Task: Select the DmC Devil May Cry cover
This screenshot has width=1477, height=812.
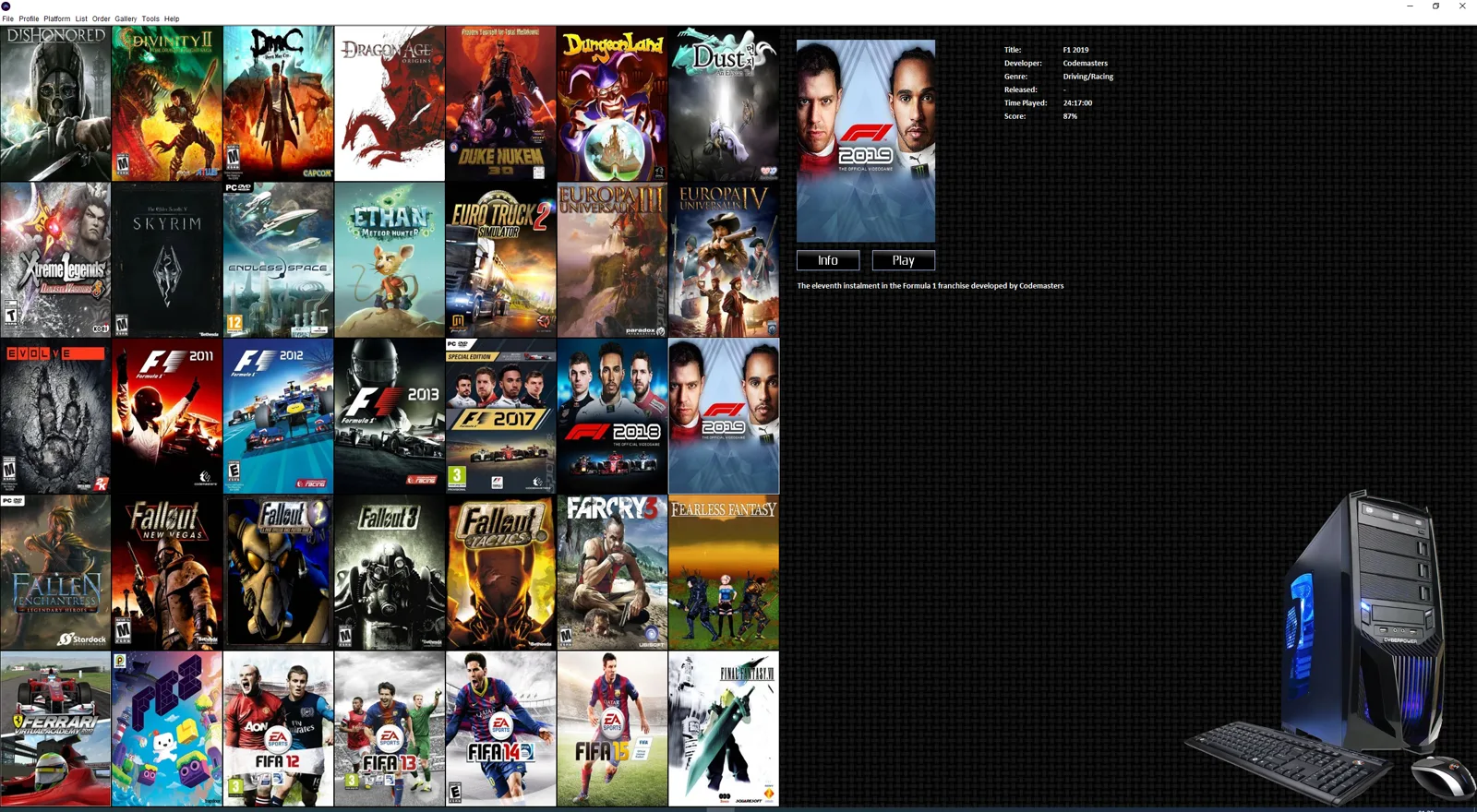Action: pyautogui.click(x=278, y=103)
